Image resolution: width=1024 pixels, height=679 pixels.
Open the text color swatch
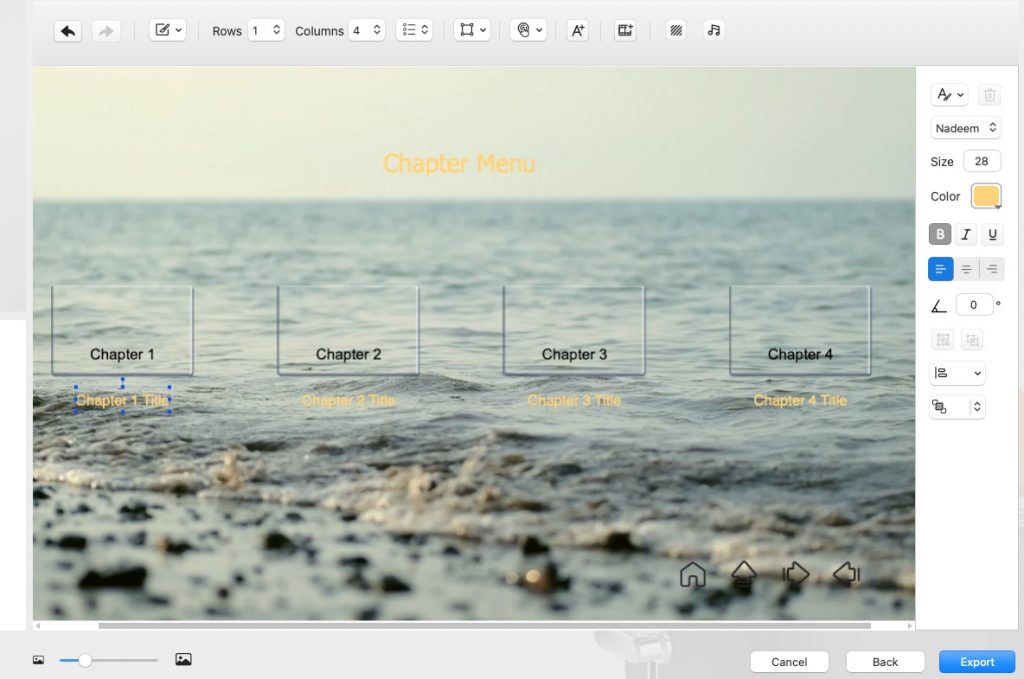pos(986,196)
